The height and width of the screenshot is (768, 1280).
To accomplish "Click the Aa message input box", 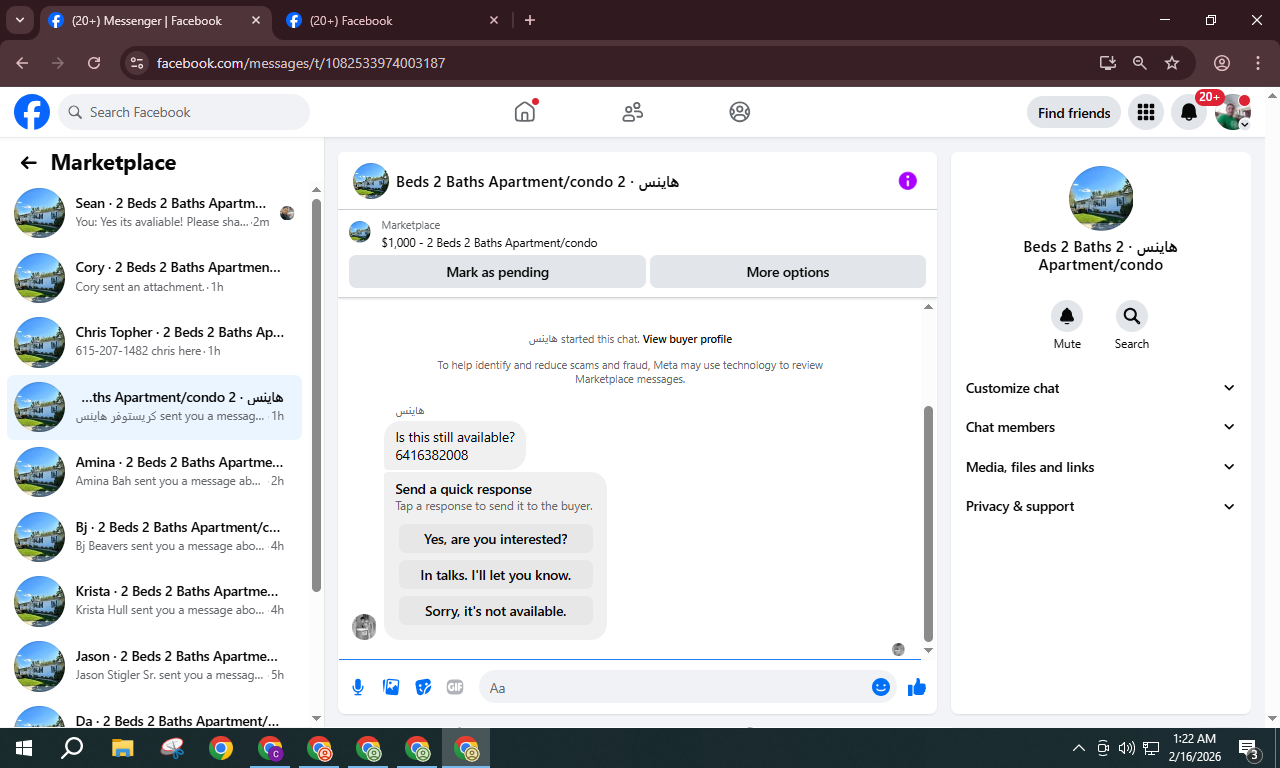I will click(x=675, y=687).
